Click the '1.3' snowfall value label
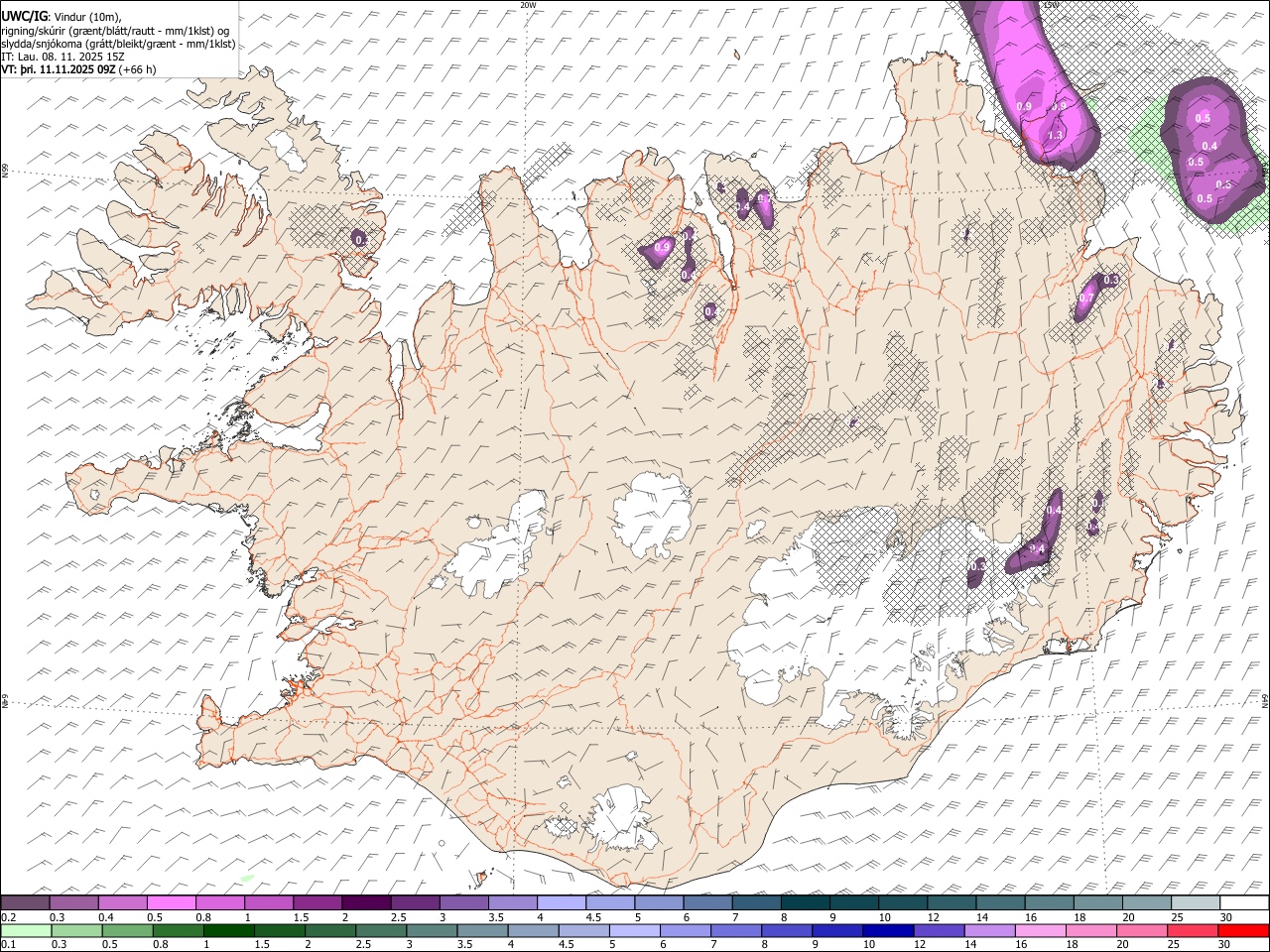Viewport: 1270px width, 952px height. [x=1055, y=135]
